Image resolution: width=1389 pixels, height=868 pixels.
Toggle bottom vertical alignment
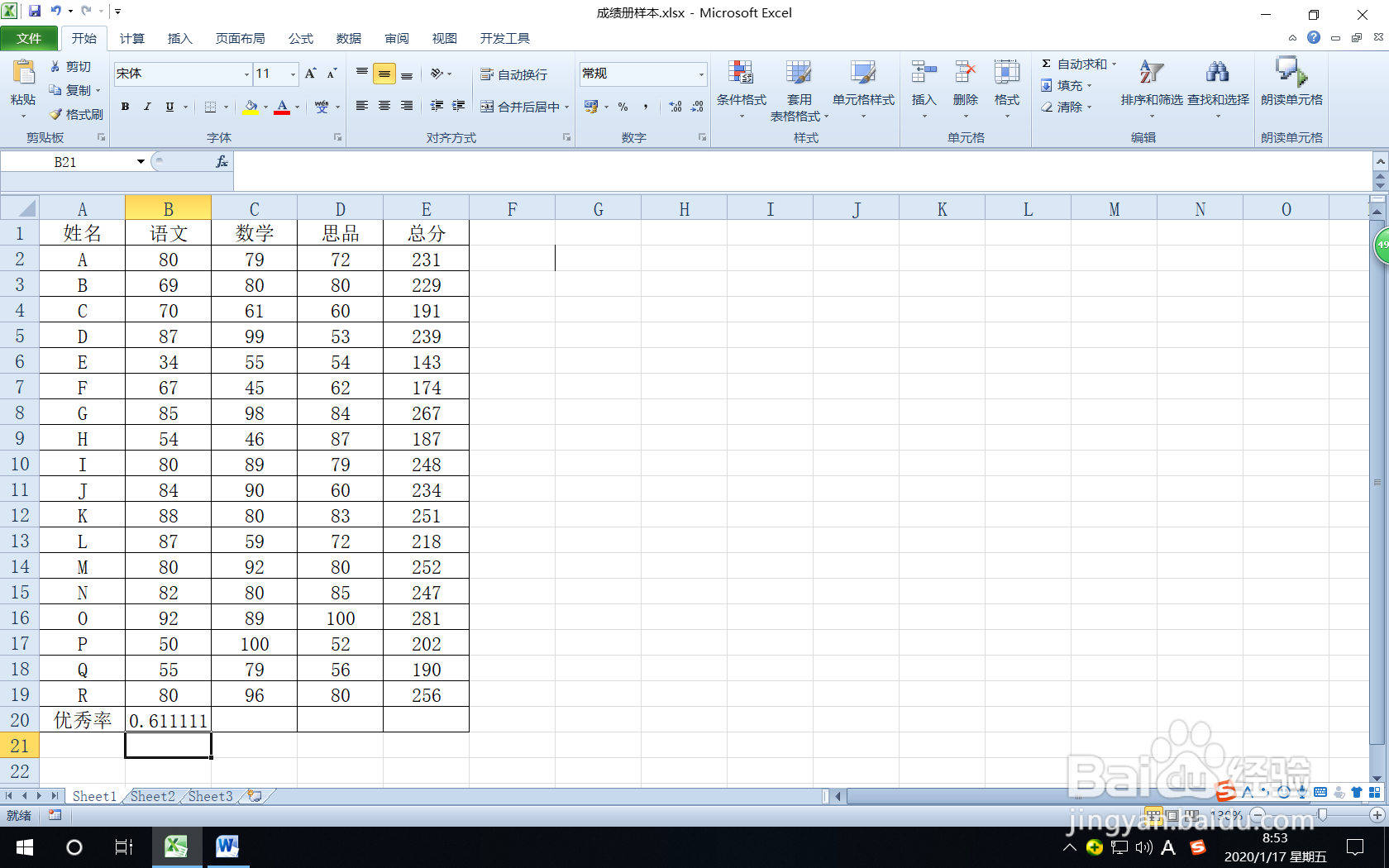(407, 74)
